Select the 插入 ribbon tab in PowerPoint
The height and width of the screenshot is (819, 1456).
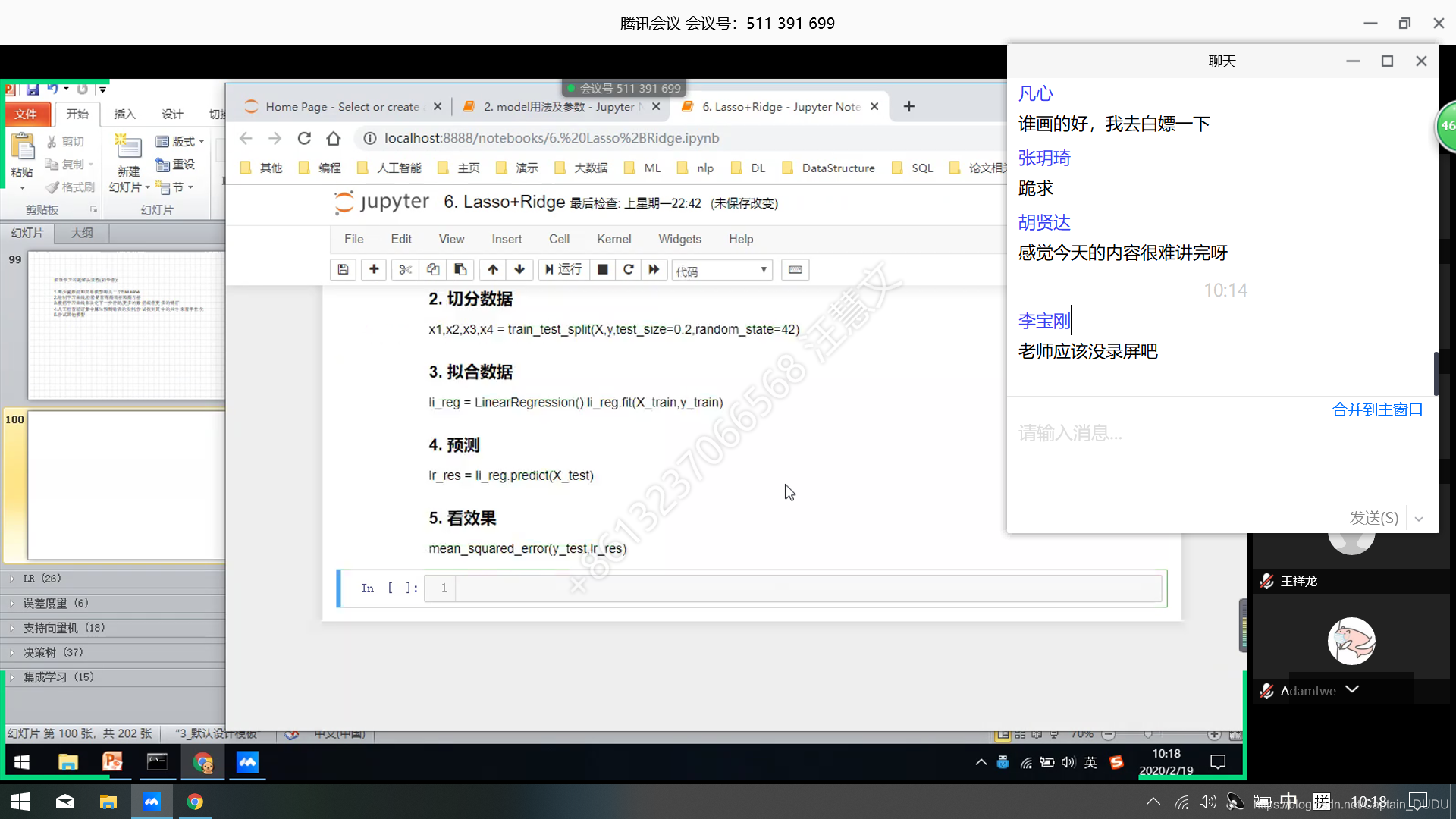pyautogui.click(x=124, y=114)
